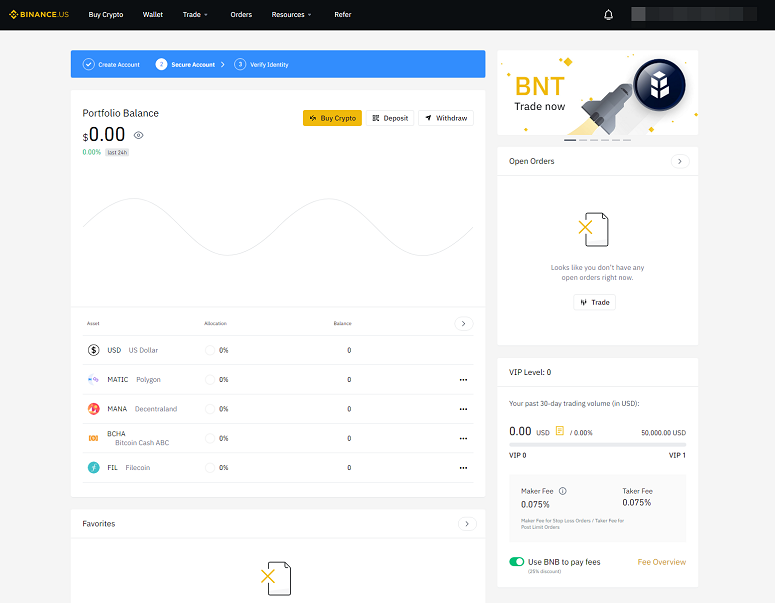775x603 pixels.
Task: Open the notifications bell
Action: point(608,14)
